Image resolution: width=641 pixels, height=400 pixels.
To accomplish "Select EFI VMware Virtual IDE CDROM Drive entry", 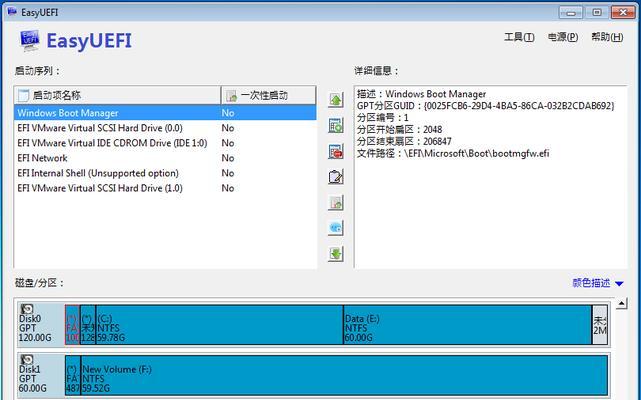I will tap(165, 143).
